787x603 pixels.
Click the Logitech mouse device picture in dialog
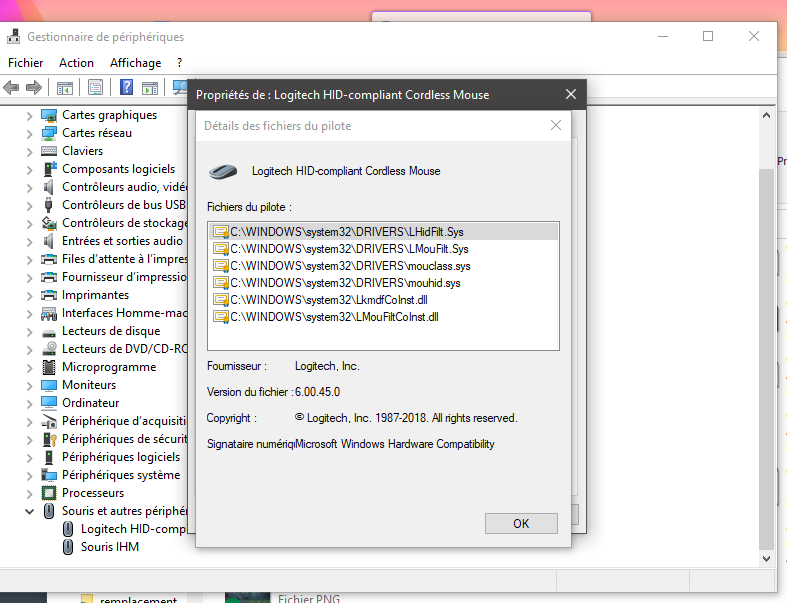click(x=223, y=172)
